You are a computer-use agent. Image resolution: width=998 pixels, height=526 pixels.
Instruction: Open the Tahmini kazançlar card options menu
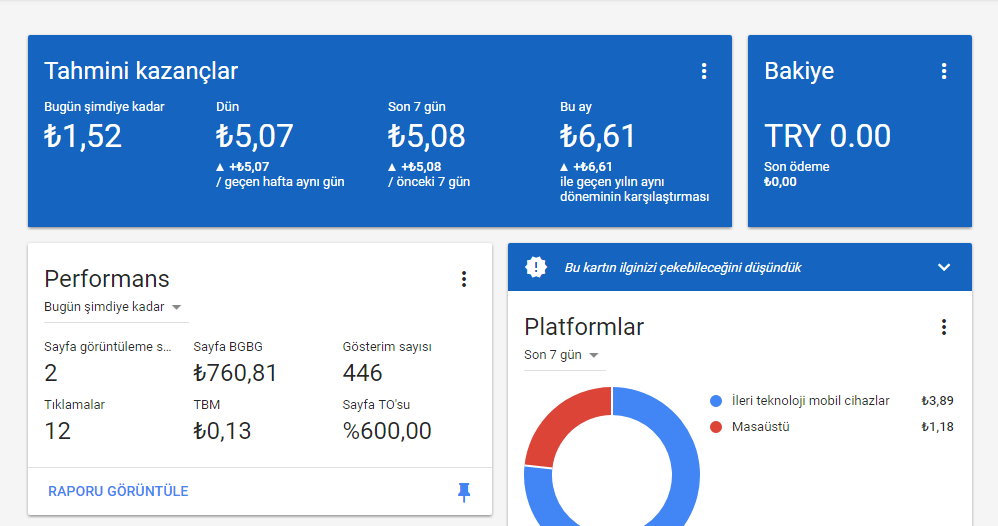[x=704, y=71]
